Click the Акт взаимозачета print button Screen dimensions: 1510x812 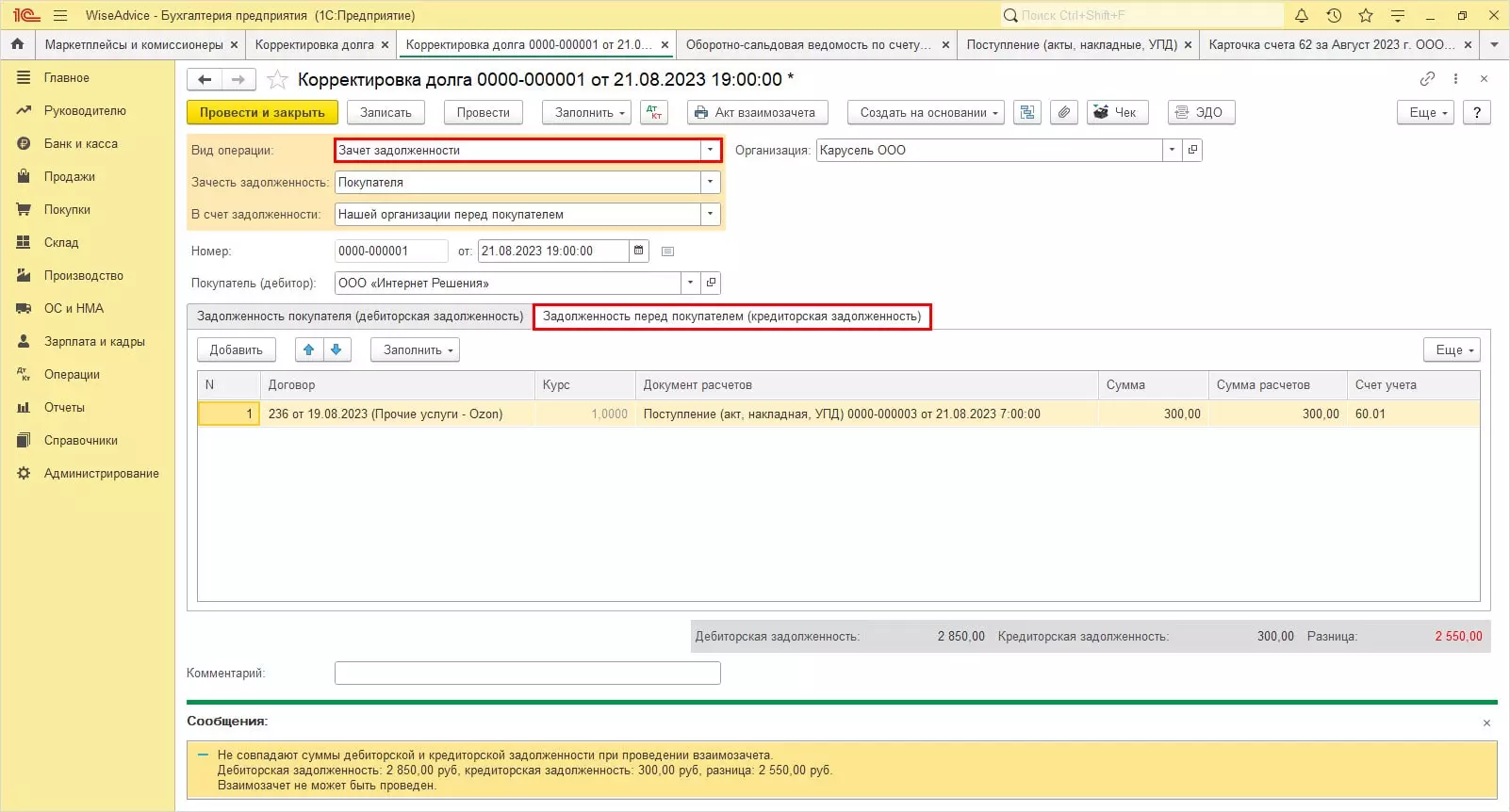click(x=757, y=112)
